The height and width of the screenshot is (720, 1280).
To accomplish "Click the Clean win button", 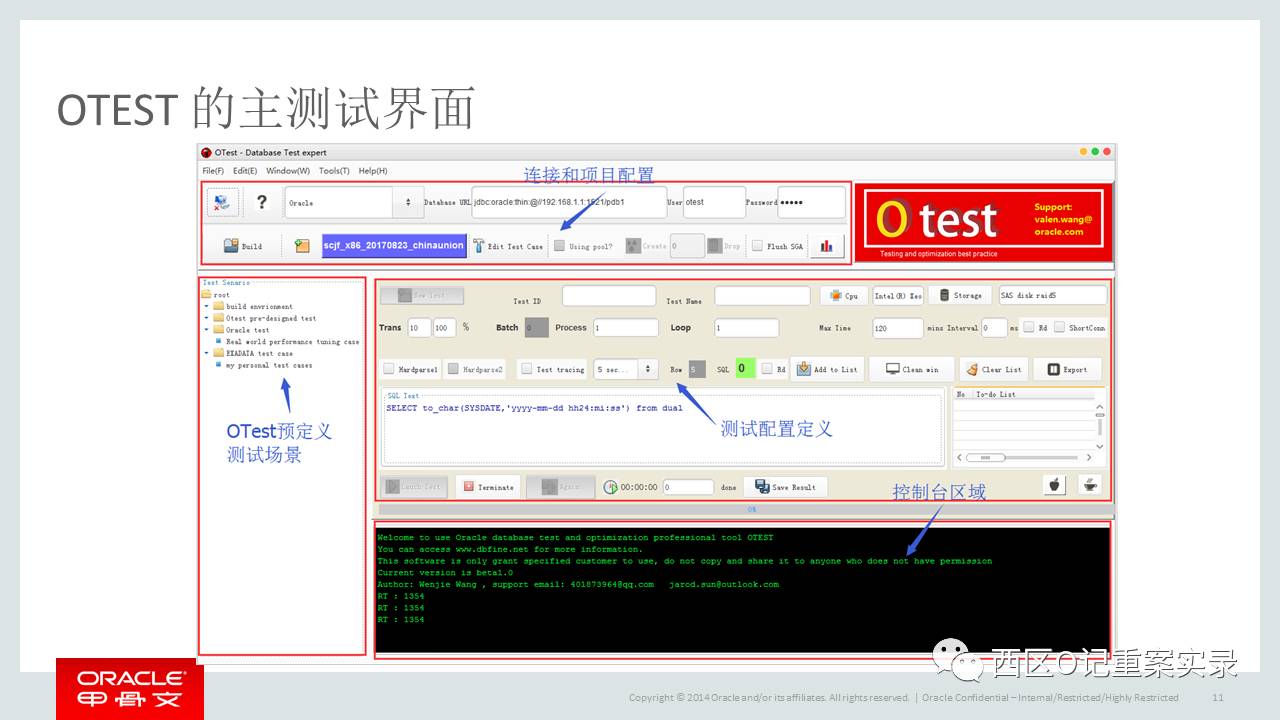I will [913, 369].
